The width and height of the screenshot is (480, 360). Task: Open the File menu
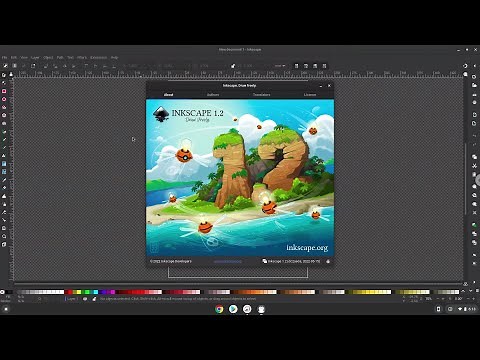(4, 58)
